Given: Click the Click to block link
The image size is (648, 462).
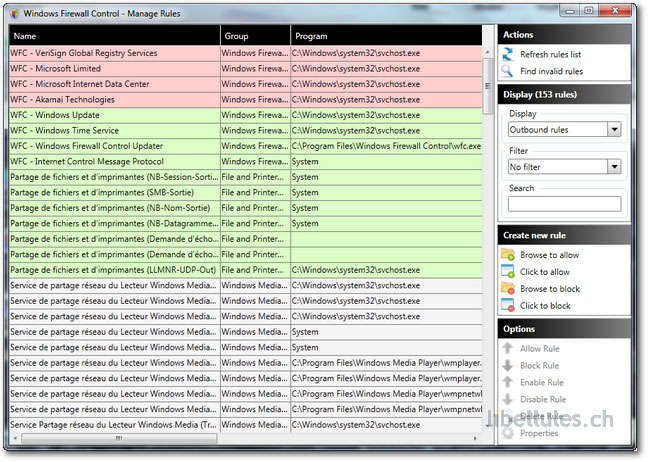Looking at the screenshot, I should click(x=545, y=306).
